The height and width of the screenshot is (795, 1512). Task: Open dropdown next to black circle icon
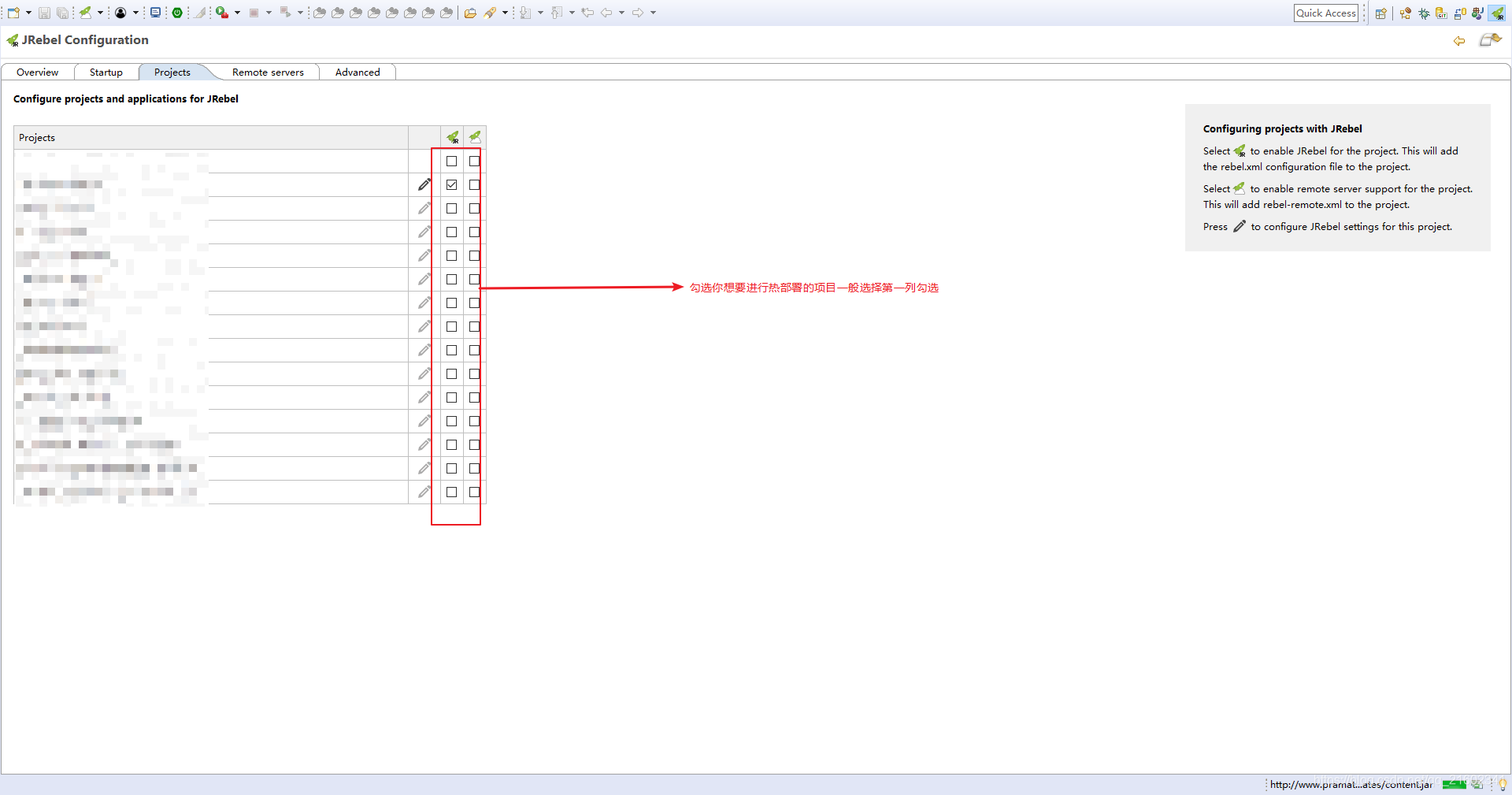click(x=135, y=13)
